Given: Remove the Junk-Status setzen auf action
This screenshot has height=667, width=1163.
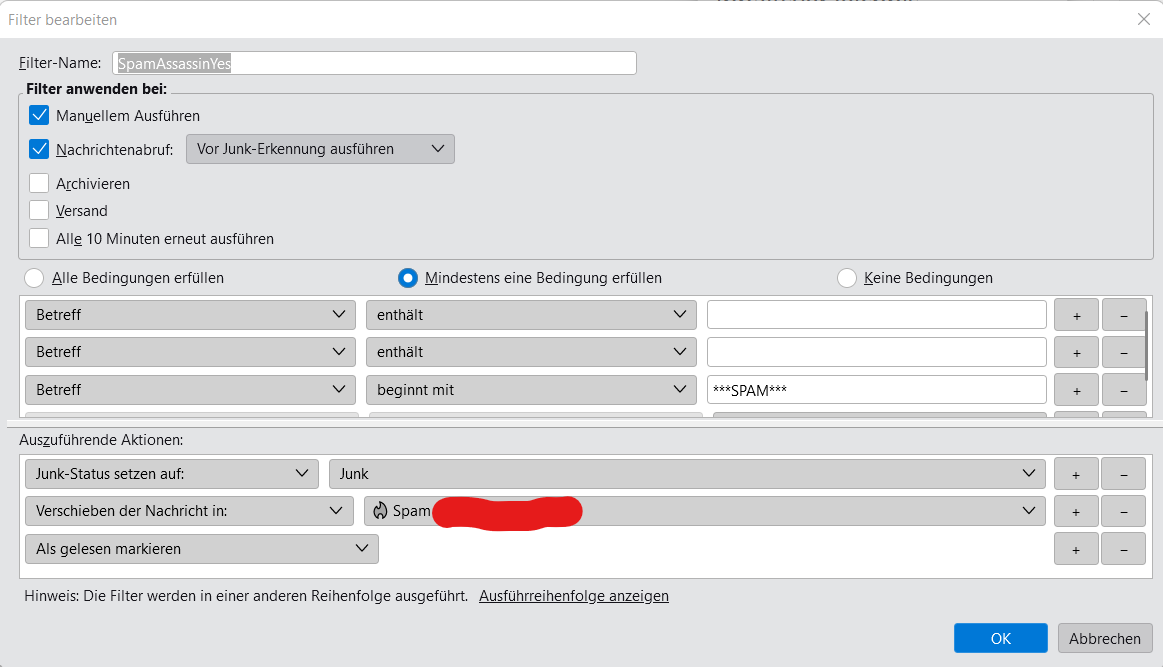Looking at the screenshot, I should tap(1124, 474).
